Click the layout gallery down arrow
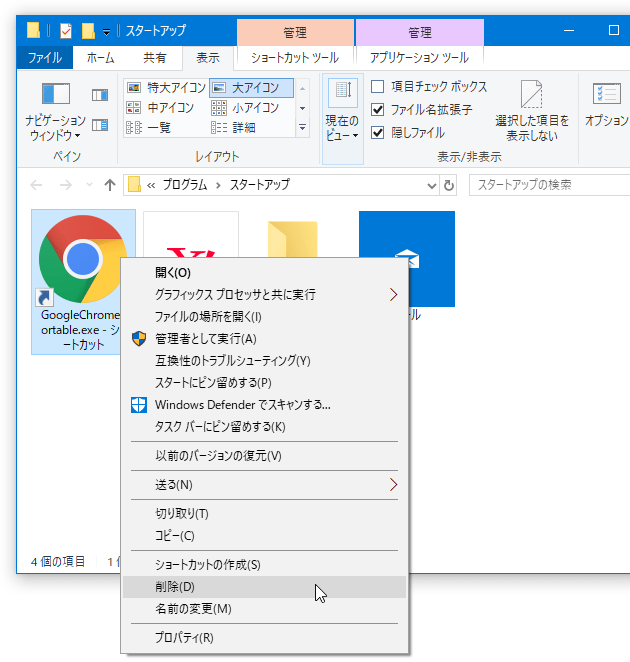The width and height of the screenshot is (630, 662). tap(302, 108)
